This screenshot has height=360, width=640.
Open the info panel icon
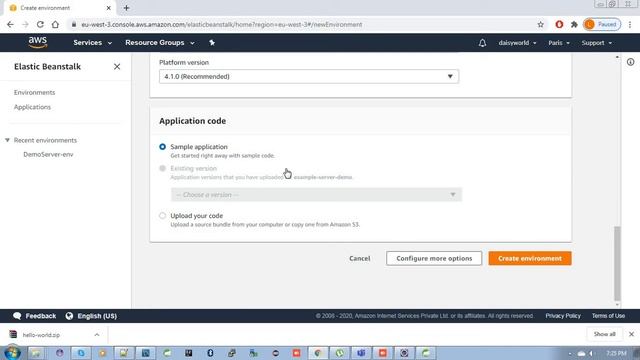tap(631, 62)
